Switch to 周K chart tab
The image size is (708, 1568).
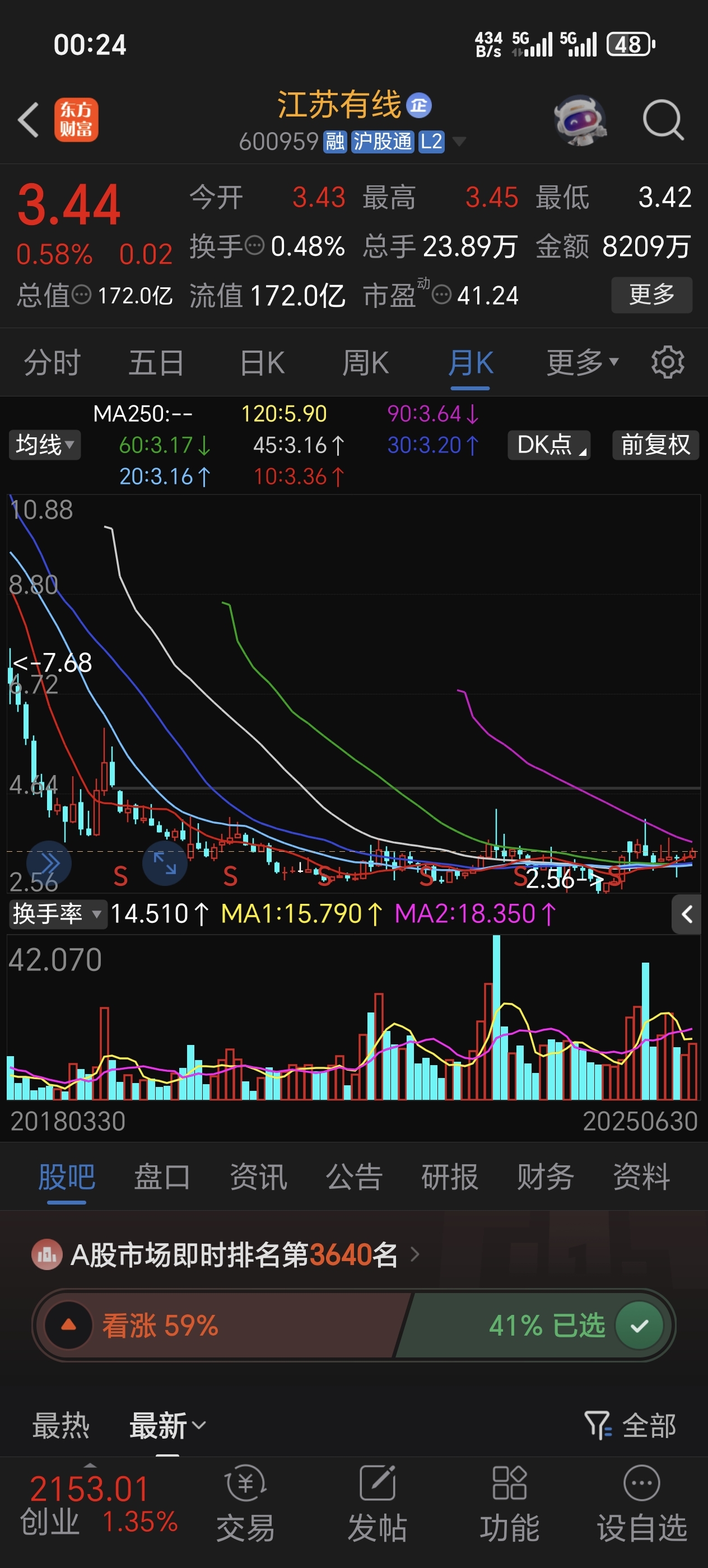pos(365,363)
